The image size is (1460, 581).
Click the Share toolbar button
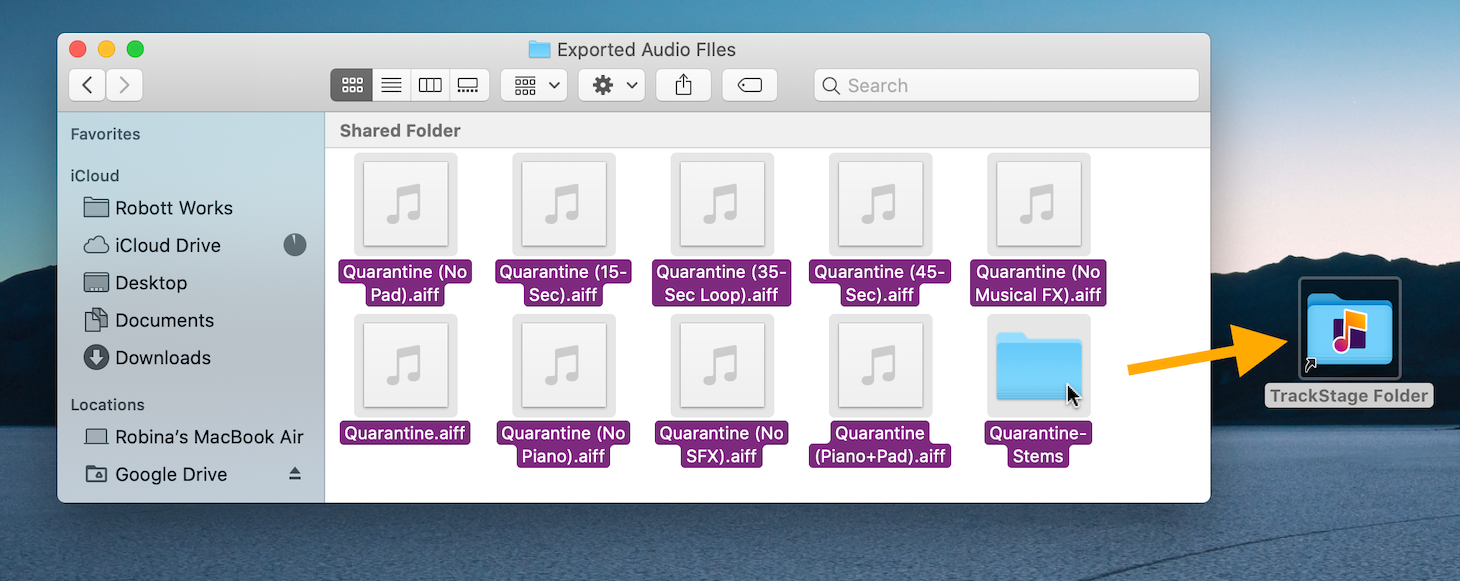(684, 85)
